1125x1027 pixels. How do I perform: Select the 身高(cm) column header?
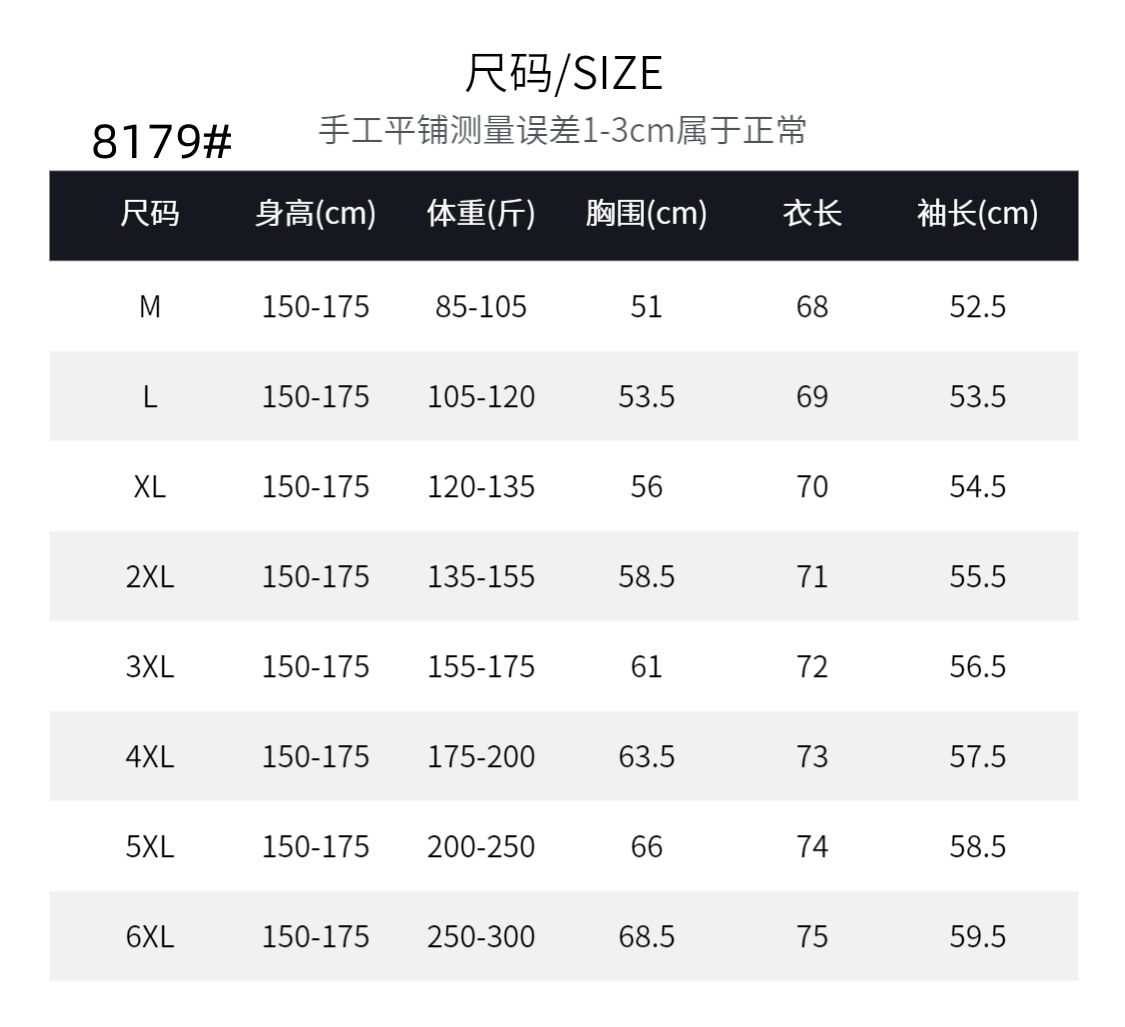pos(315,214)
